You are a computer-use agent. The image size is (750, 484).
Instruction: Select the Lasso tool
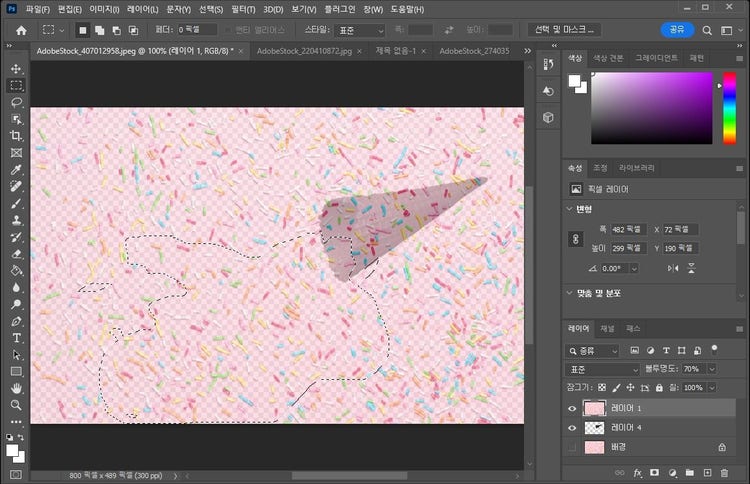pos(16,102)
